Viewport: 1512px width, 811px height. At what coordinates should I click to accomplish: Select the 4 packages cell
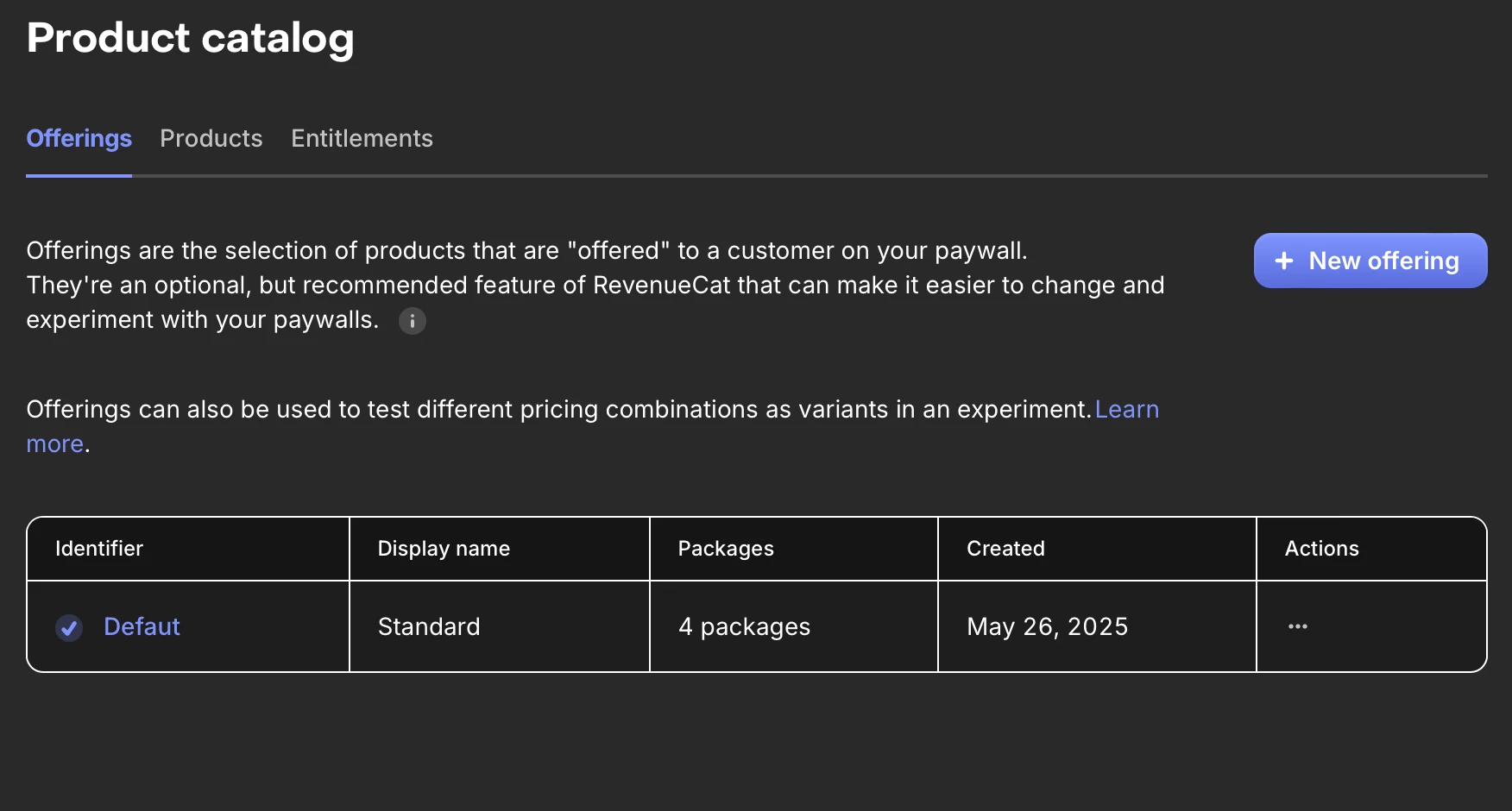click(744, 626)
